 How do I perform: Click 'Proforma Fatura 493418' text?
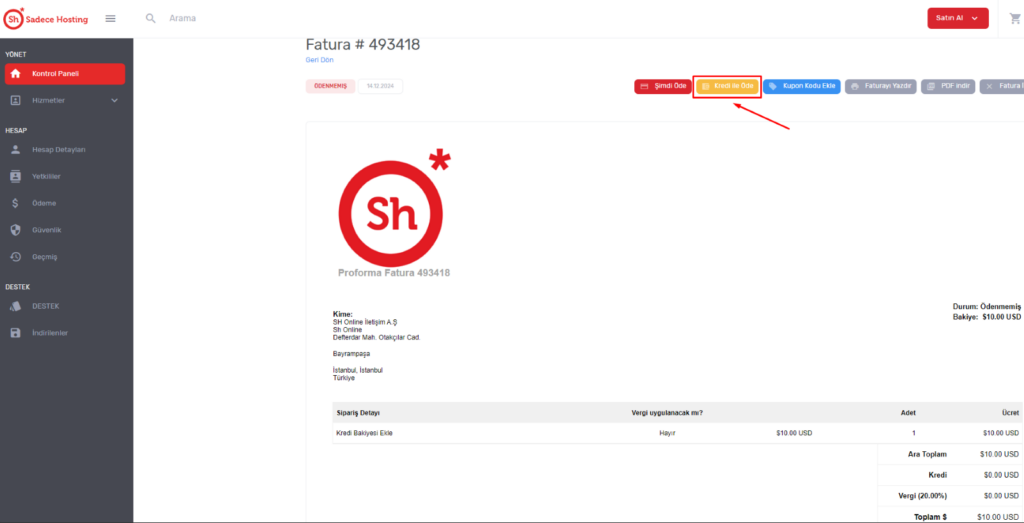pyautogui.click(x=394, y=273)
